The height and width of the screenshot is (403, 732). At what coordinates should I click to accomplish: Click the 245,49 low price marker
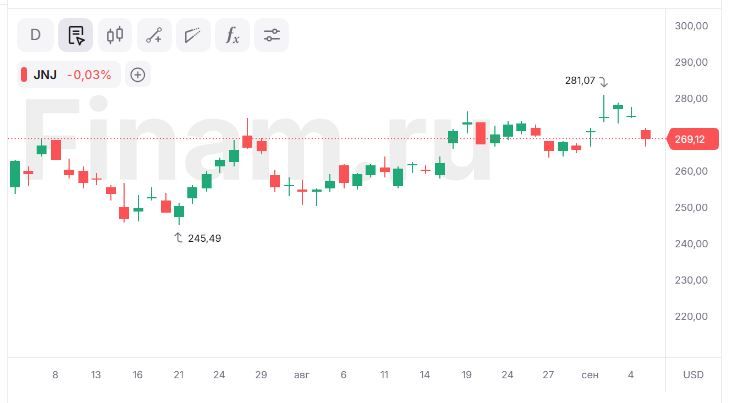(x=204, y=239)
